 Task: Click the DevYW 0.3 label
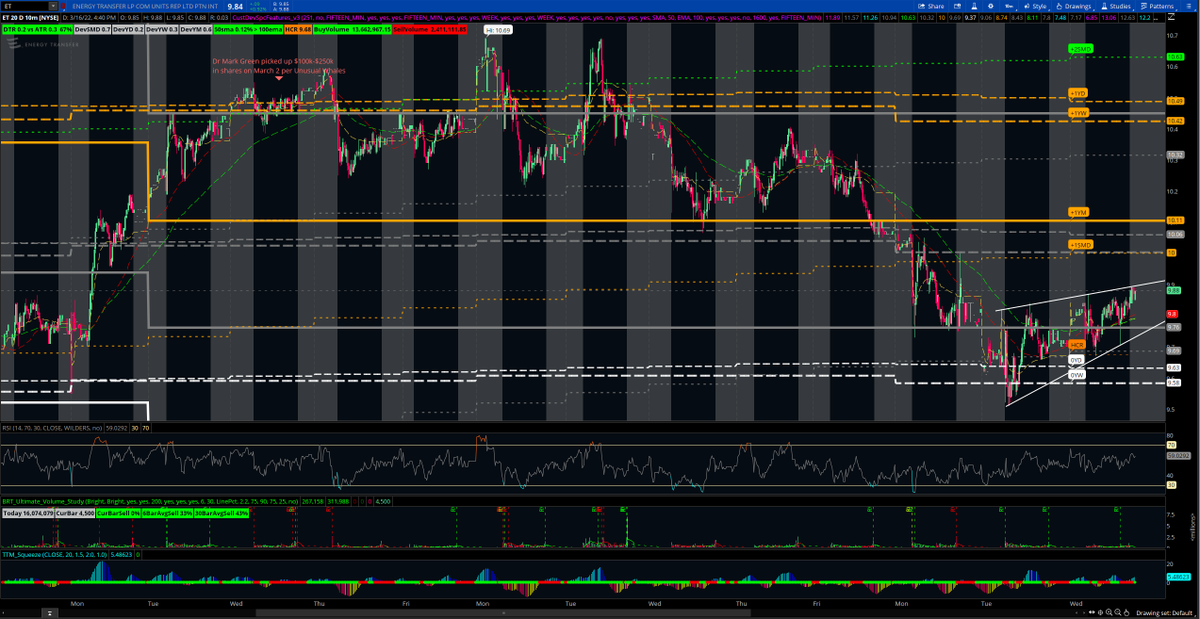(162, 29)
